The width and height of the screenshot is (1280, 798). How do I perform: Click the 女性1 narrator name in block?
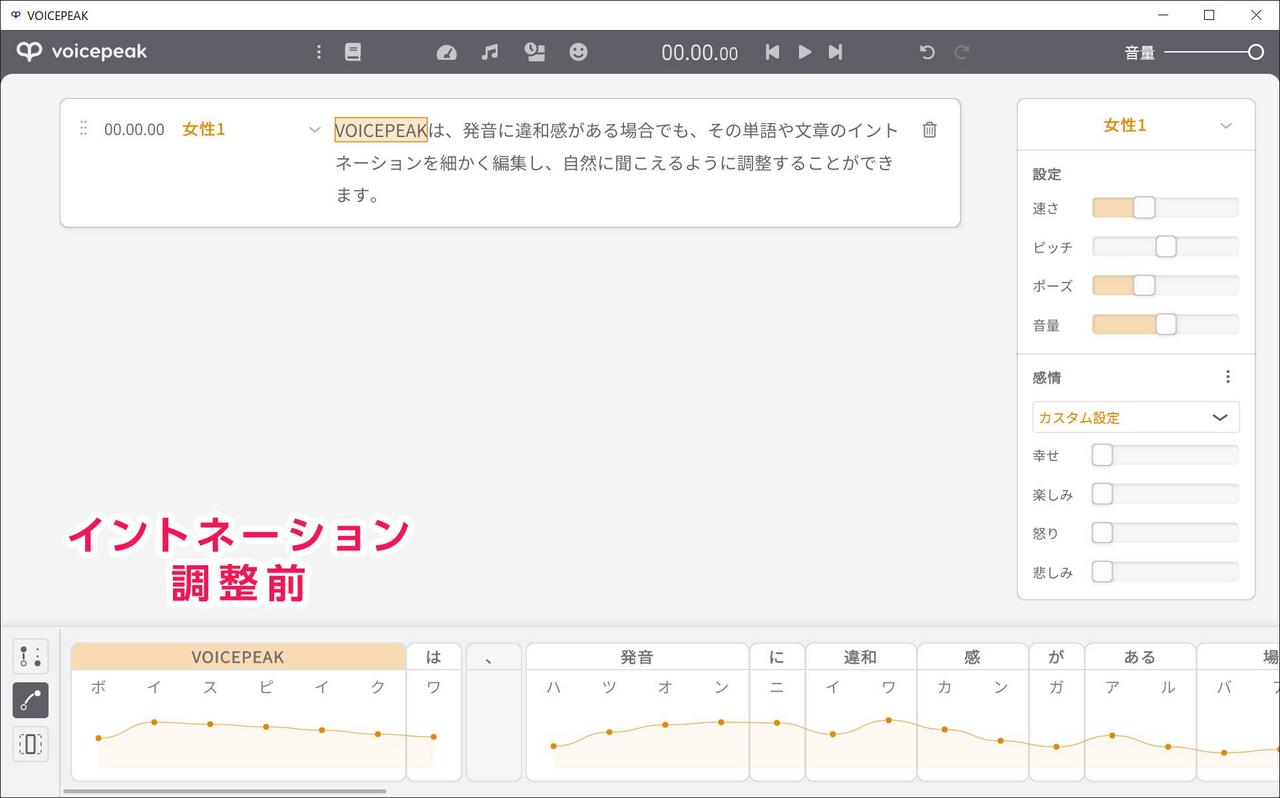[x=204, y=129]
